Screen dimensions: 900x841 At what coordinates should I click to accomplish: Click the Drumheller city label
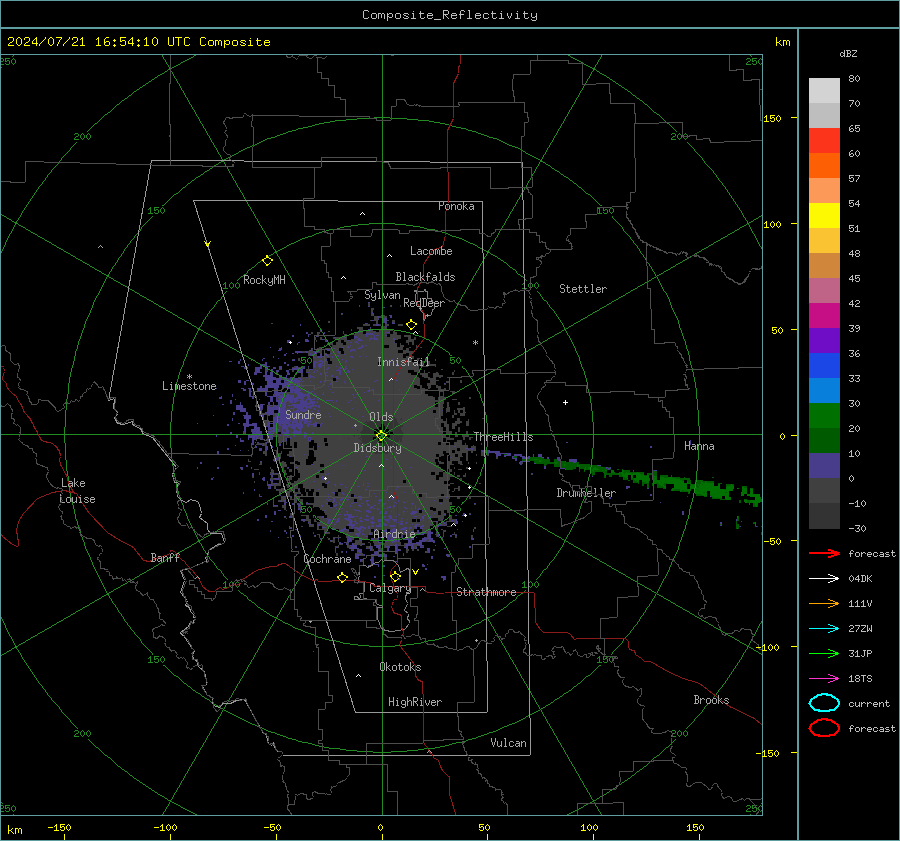pyautogui.click(x=586, y=493)
